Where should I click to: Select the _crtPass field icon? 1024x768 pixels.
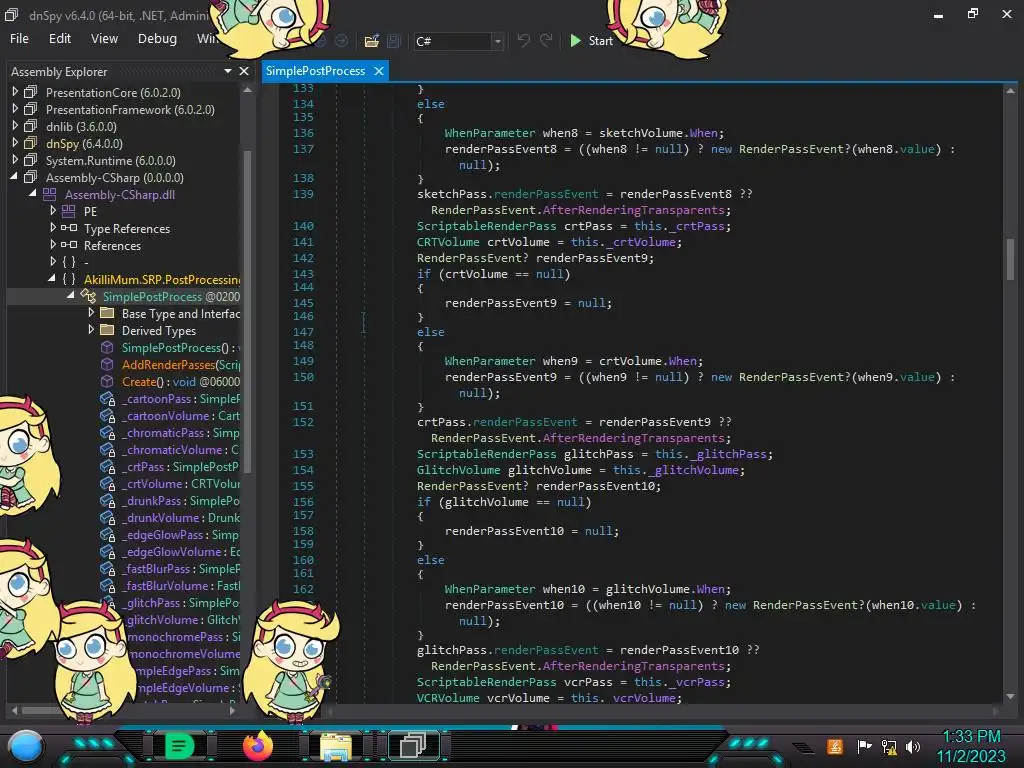click(x=108, y=467)
